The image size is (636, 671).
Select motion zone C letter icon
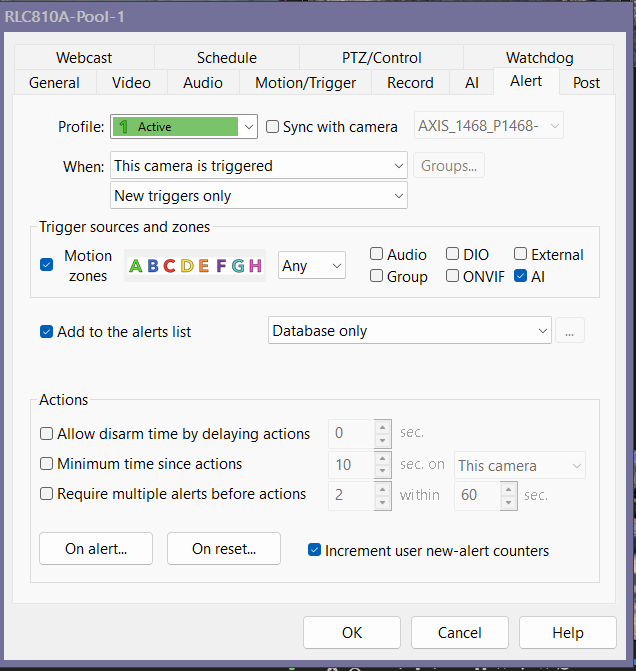tap(169, 266)
